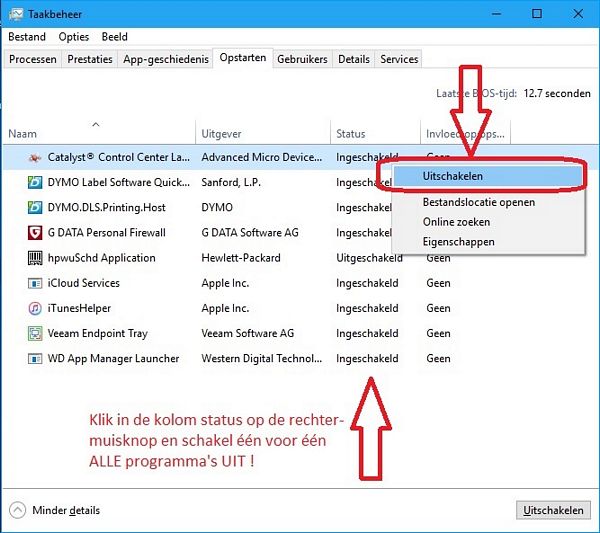The width and height of the screenshot is (600, 533).
Task: Switch to the Services tab
Action: click(399, 59)
